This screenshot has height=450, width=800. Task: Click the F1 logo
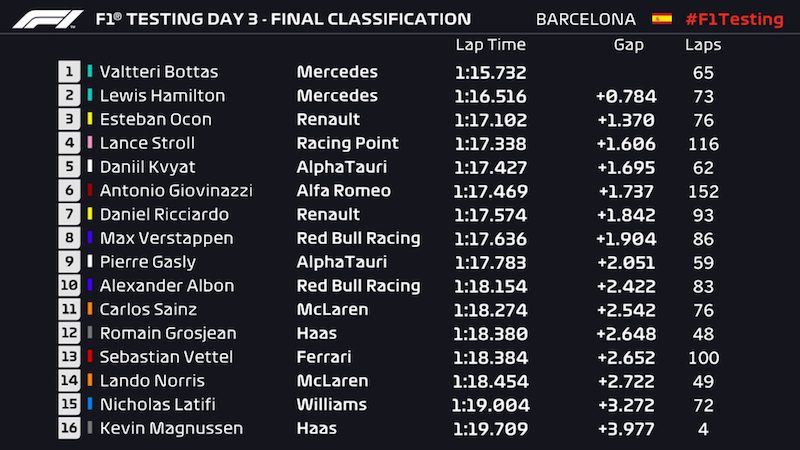click(48, 19)
